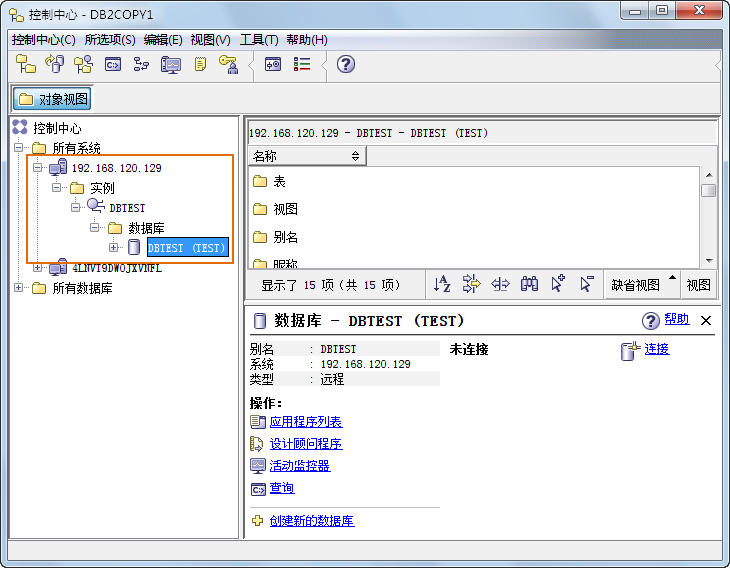Open the 活动监控器 link
Screen dimensions: 730x568
click(299, 466)
